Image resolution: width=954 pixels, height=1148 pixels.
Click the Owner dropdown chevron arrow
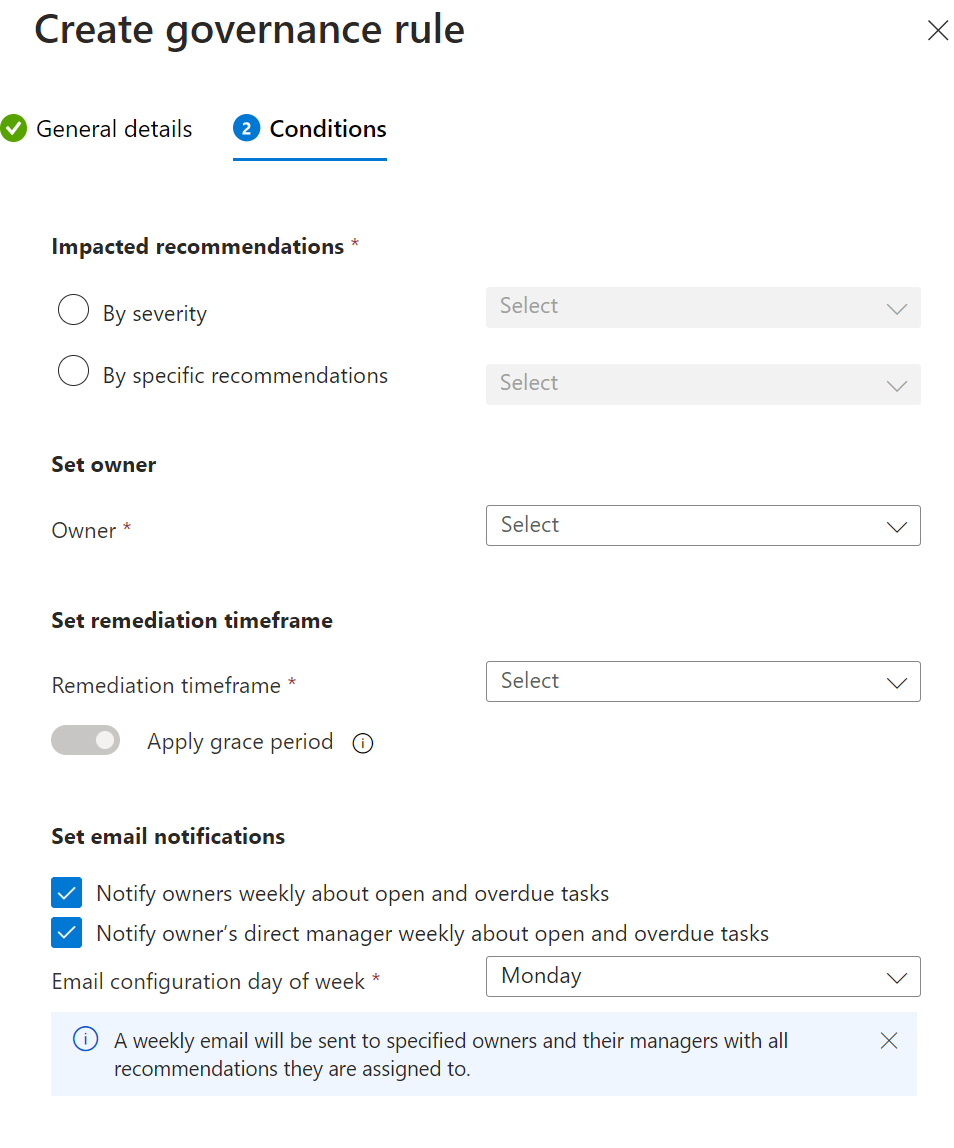896,526
